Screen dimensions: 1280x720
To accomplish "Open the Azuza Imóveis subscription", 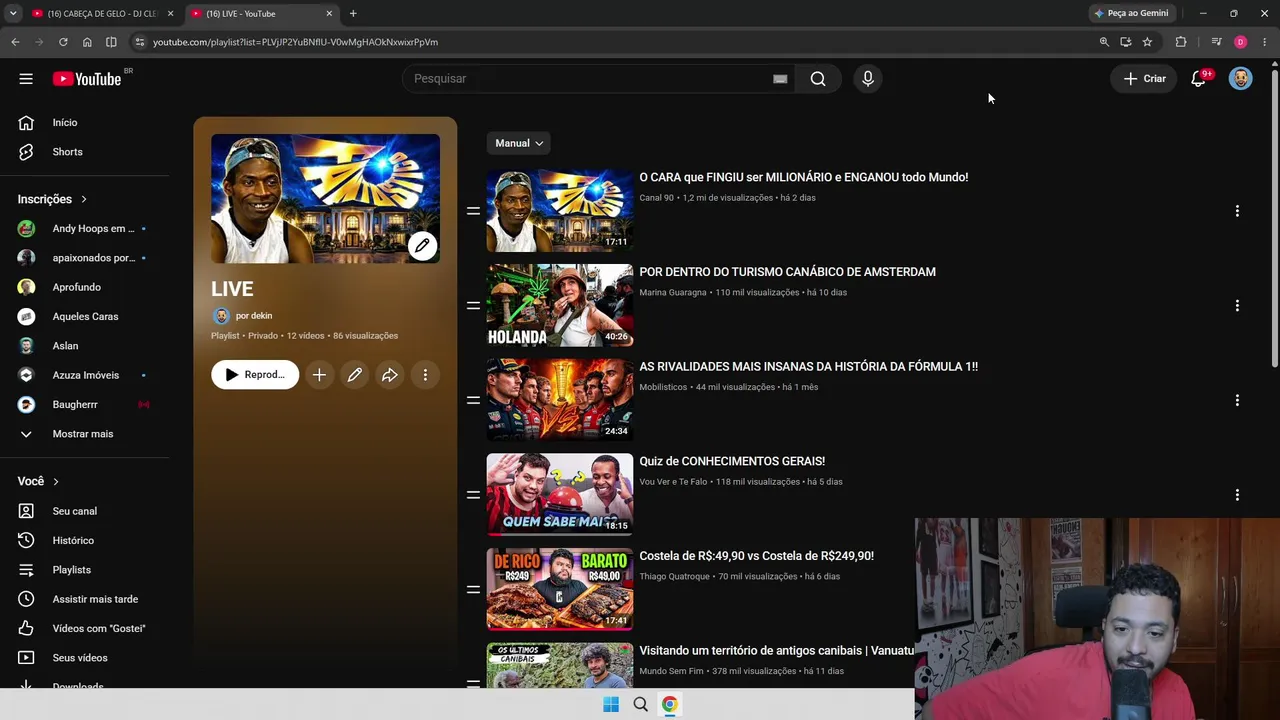I will pyautogui.click(x=85, y=375).
